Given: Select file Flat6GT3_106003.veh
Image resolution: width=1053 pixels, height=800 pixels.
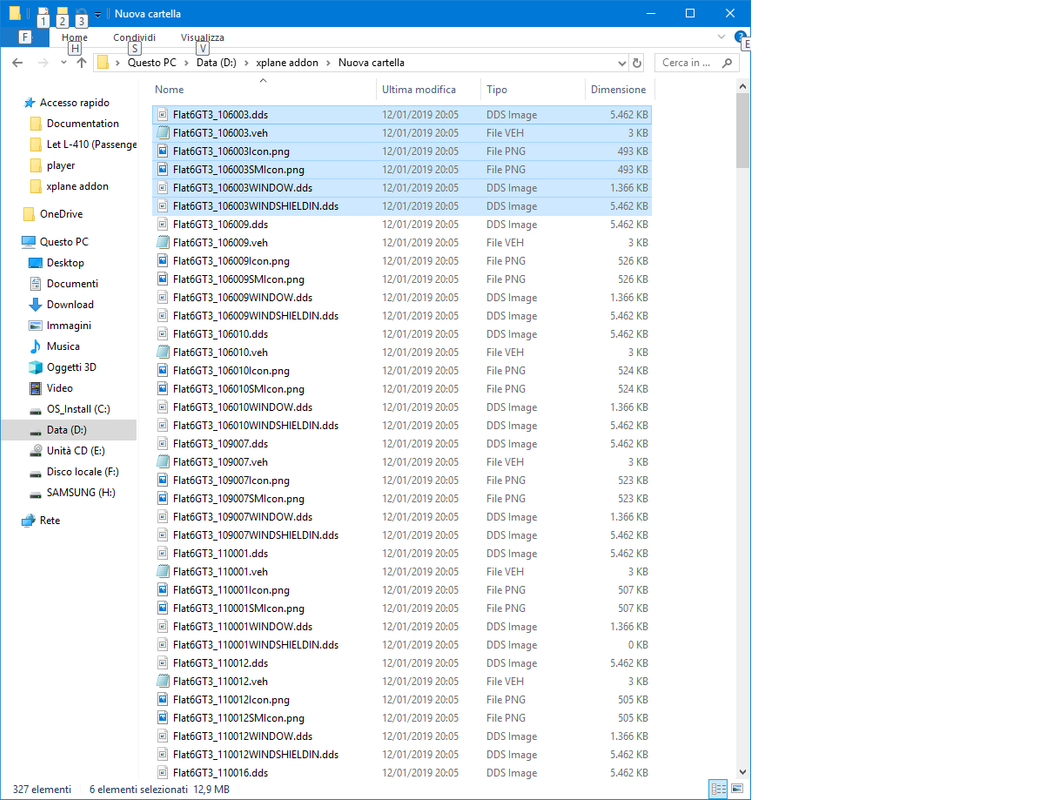Looking at the screenshot, I should point(402,133).
